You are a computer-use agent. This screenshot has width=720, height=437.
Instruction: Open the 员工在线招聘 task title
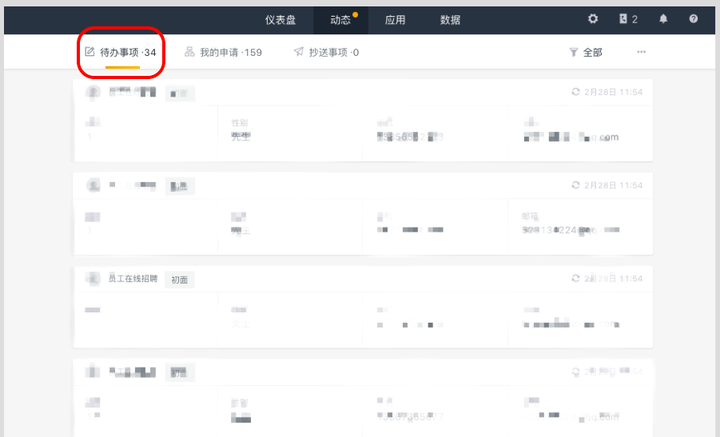(x=133, y=279)
